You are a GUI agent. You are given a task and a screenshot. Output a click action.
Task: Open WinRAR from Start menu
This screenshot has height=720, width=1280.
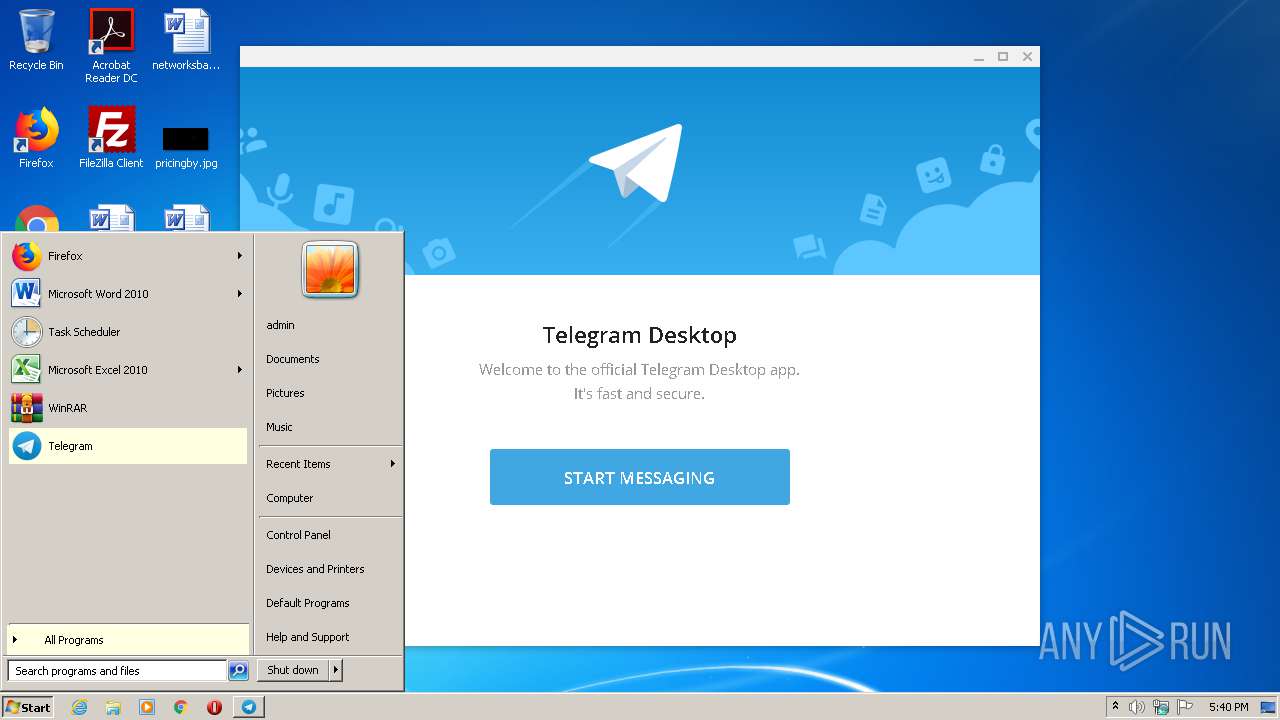click(x=127, y=408)
